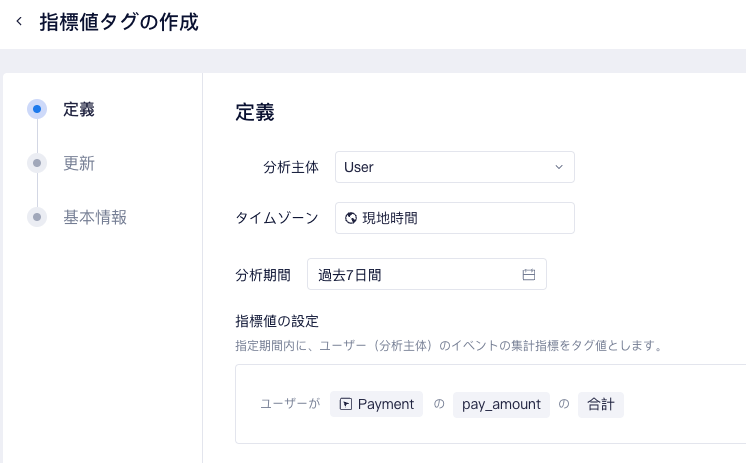This screenshot has height=463, width=746.
Task: Open the calendar icon in 分析期間
Action: point(529,275)
